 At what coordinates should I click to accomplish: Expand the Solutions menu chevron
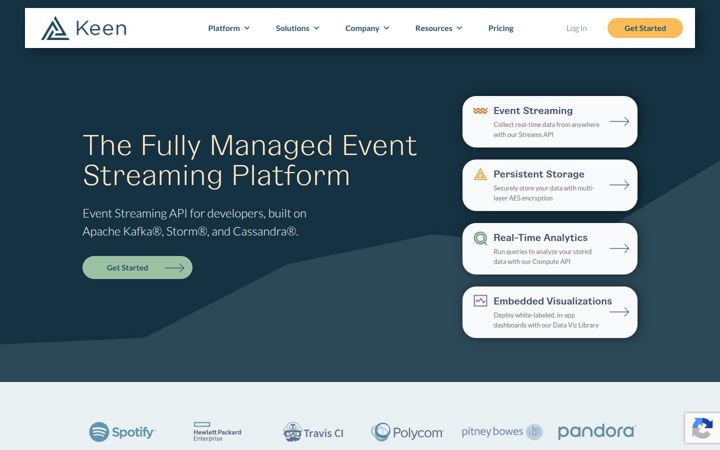point(316,28)
